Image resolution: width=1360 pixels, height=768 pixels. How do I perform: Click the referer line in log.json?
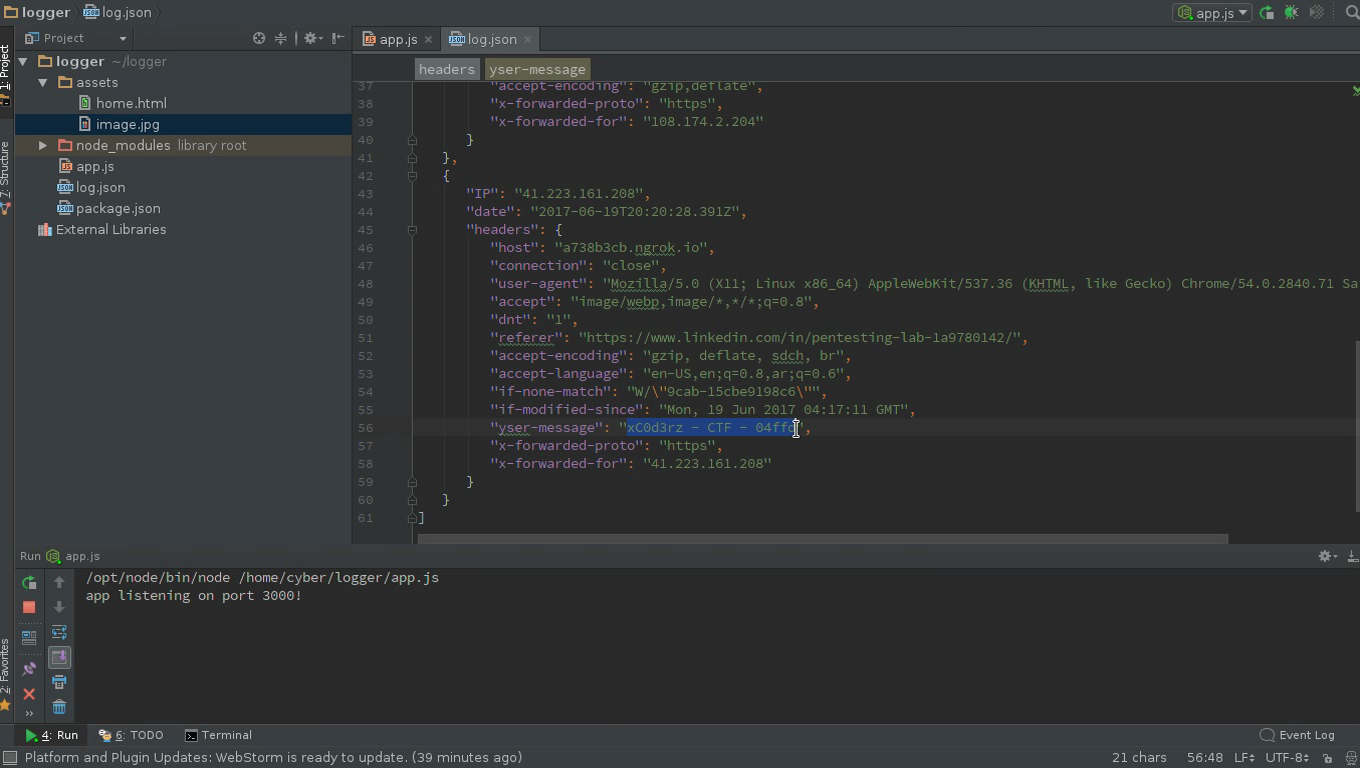(759, 338)
